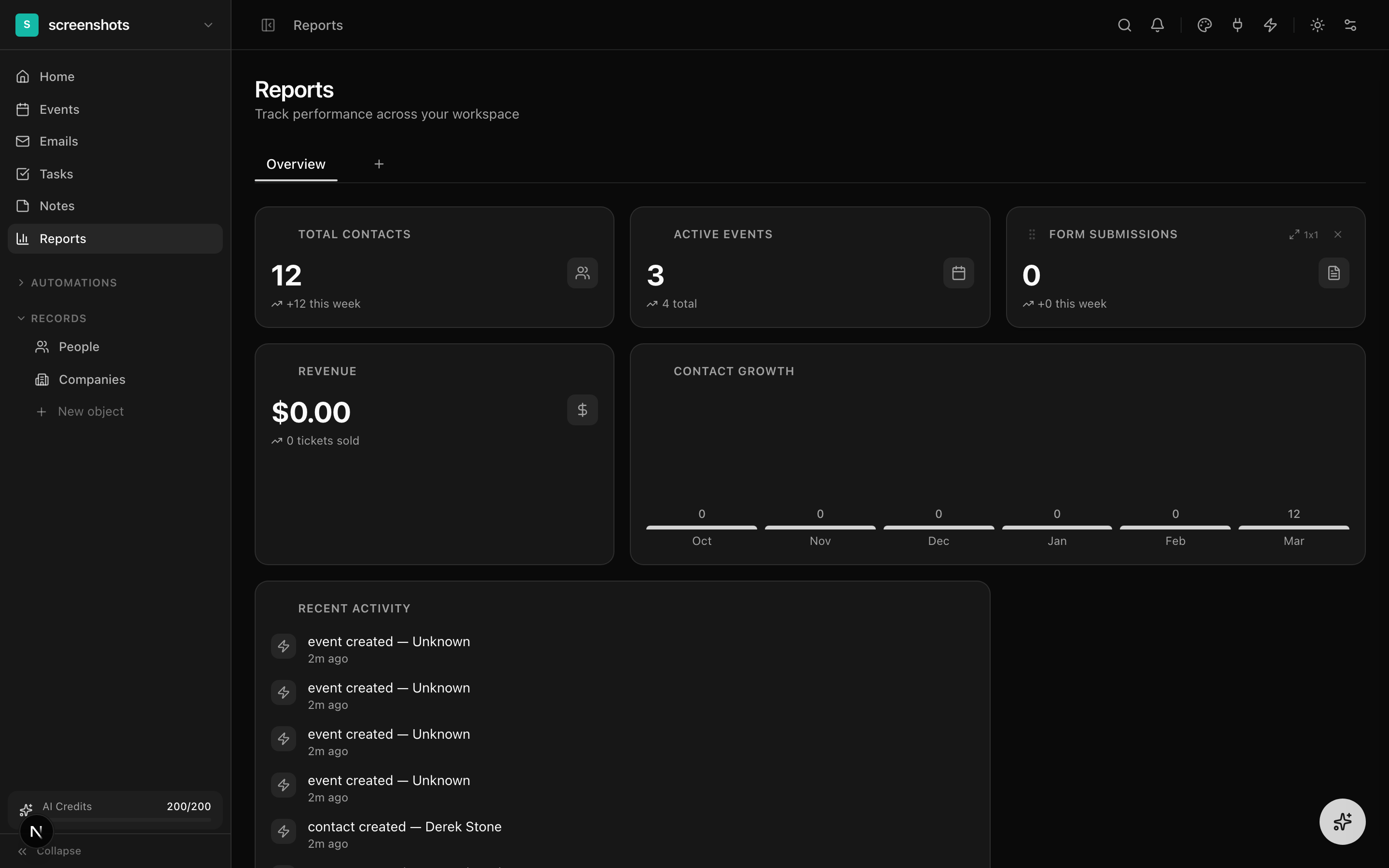Click the lightning bolt icon in top bar
Viewport: 1389px width, 868px height.
point(1270,25)
